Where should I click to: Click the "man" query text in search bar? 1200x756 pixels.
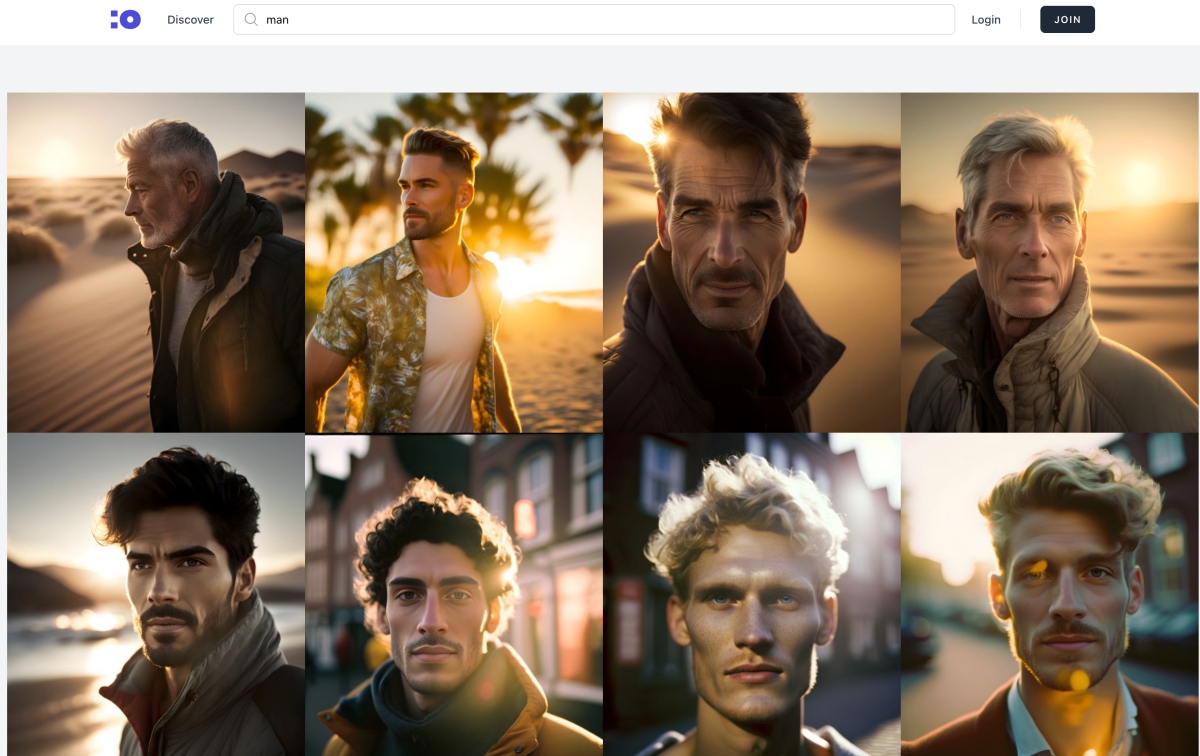(277, 20)
